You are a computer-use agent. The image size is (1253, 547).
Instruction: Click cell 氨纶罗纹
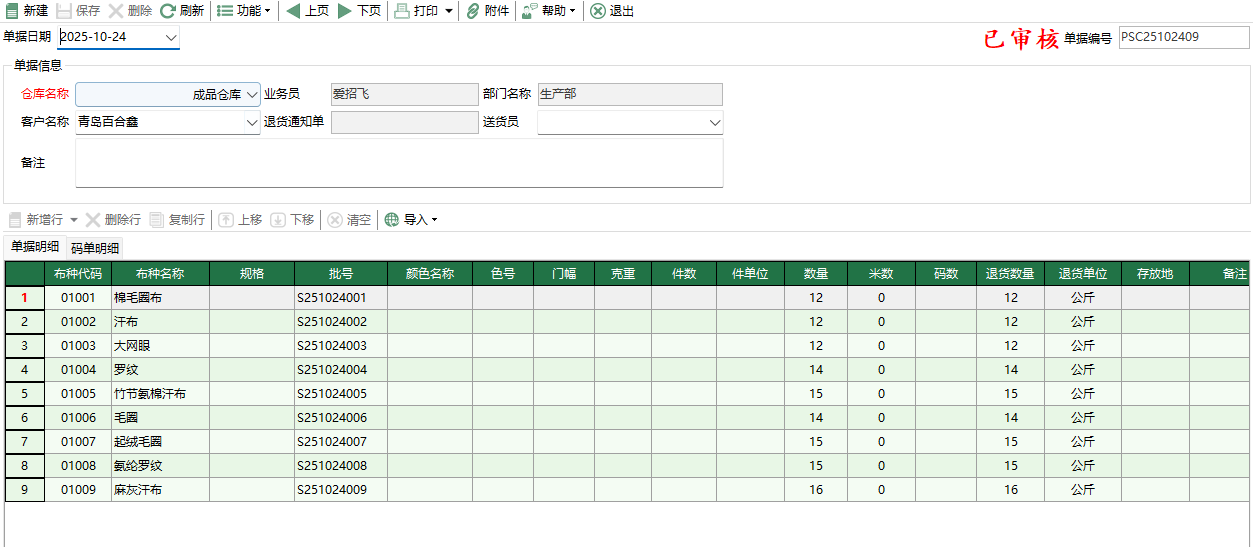161,465
